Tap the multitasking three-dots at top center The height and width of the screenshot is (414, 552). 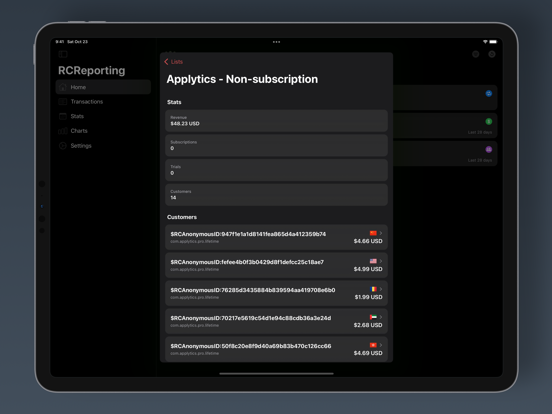(x=276, y=42)
